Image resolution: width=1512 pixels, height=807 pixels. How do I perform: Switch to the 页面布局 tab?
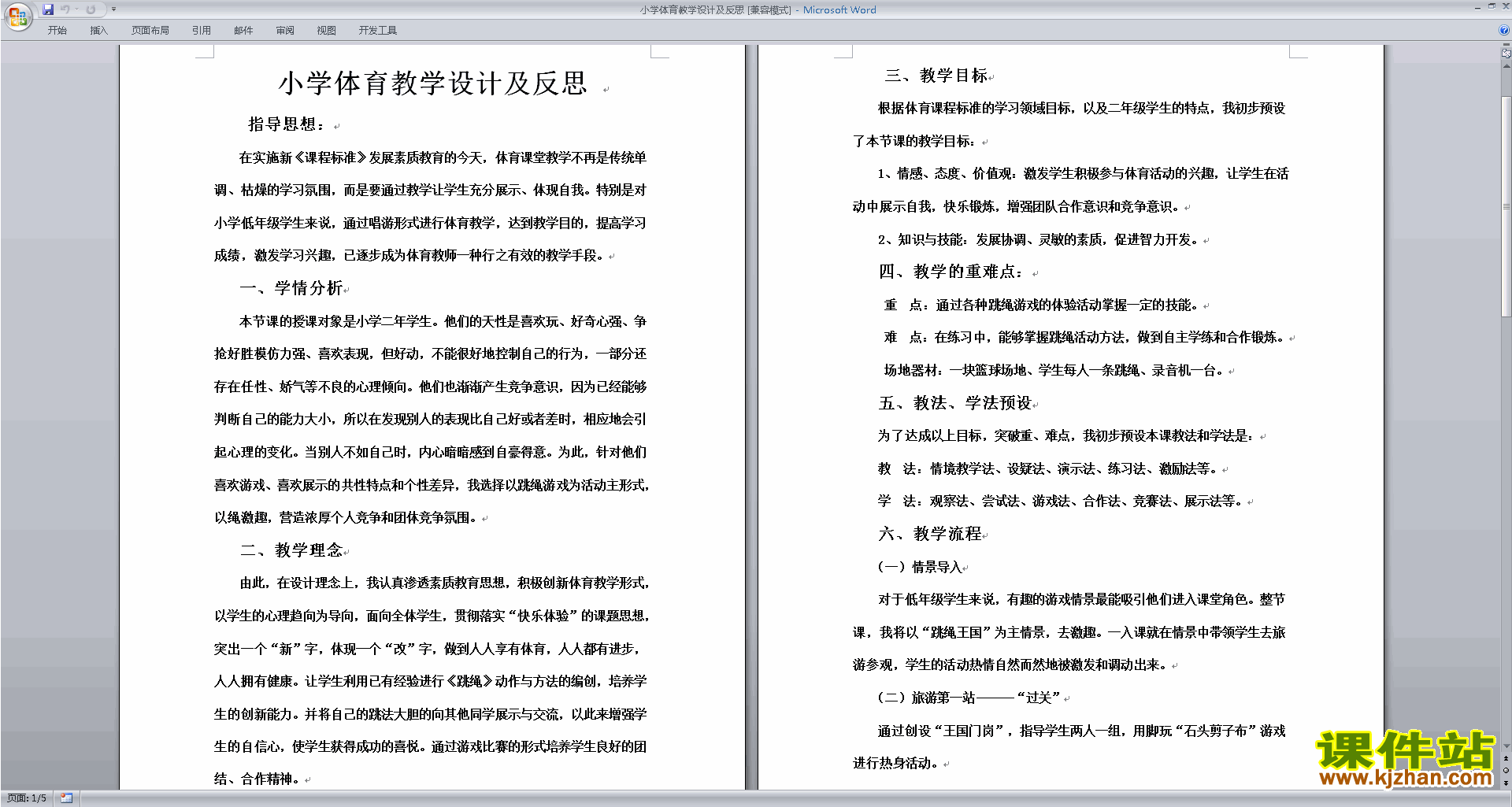pyautogui.click(x=150, y=30)
